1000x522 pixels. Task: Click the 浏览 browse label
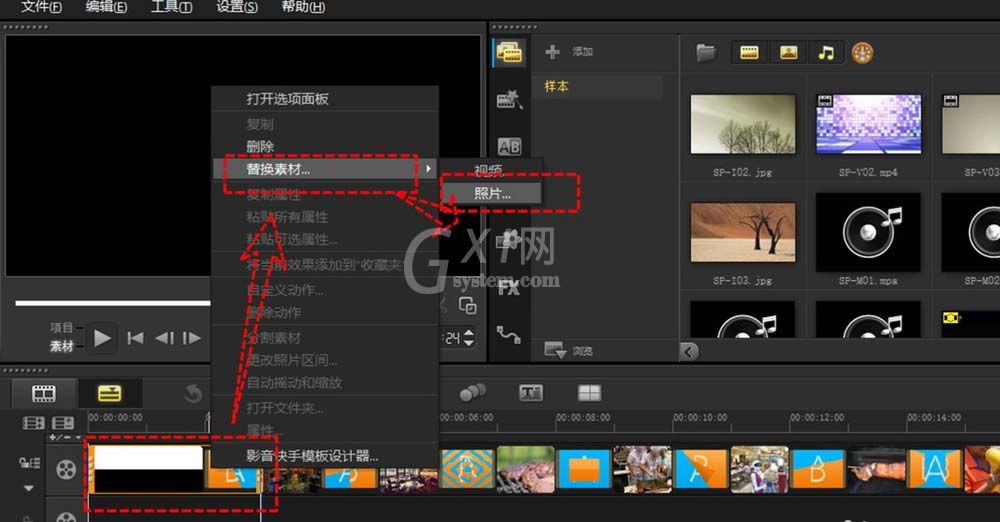(x=582, y=350)
